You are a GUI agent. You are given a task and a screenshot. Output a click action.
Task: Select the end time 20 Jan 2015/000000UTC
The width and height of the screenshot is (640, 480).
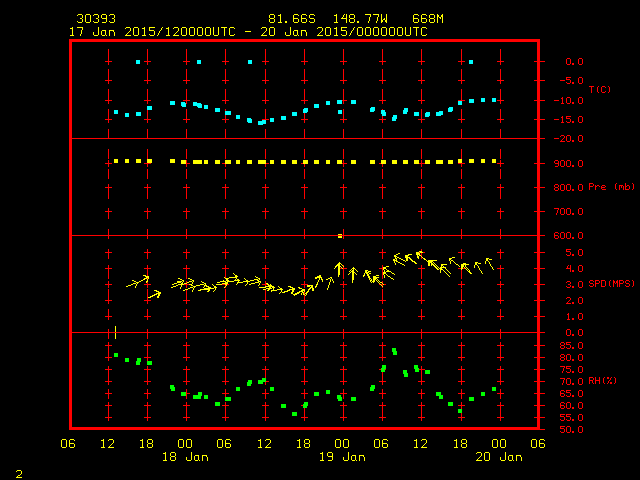click(x=344, y=32)
